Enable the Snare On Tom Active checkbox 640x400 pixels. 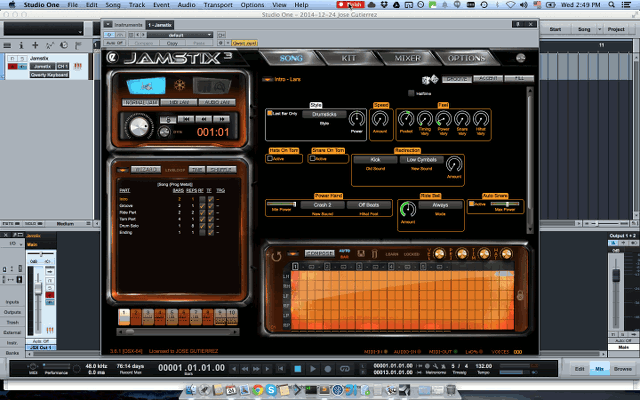pyautogui.click(x=312, y=158)
